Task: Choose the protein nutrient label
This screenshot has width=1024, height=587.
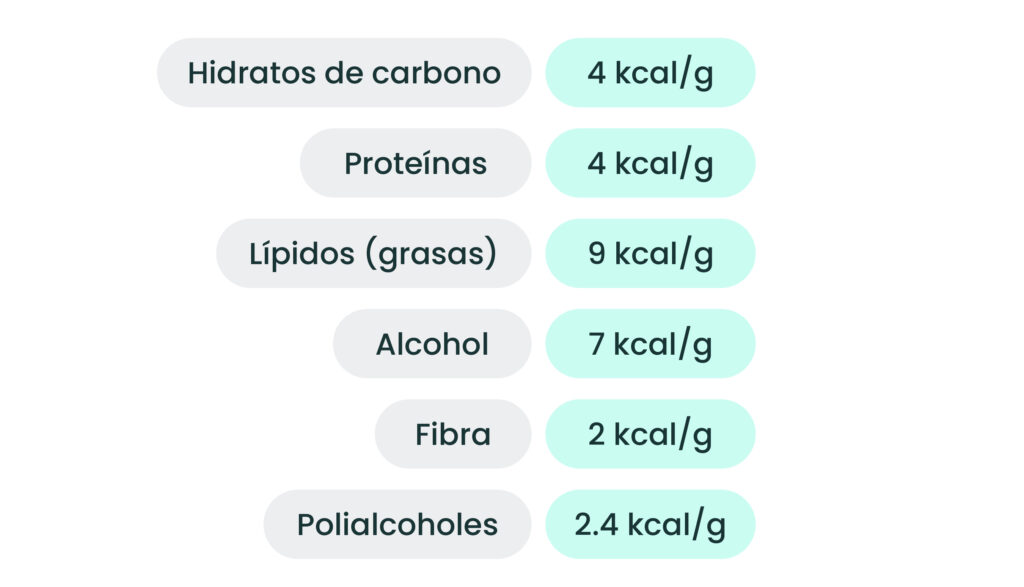Action: pos(415,163)
